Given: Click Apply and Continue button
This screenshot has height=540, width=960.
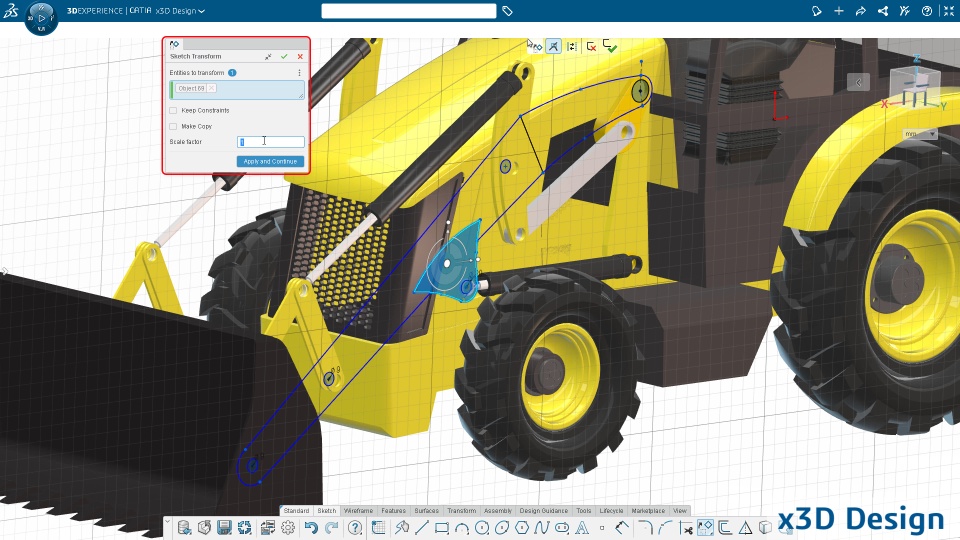Looking at the screenshot, I should (270, 162).
